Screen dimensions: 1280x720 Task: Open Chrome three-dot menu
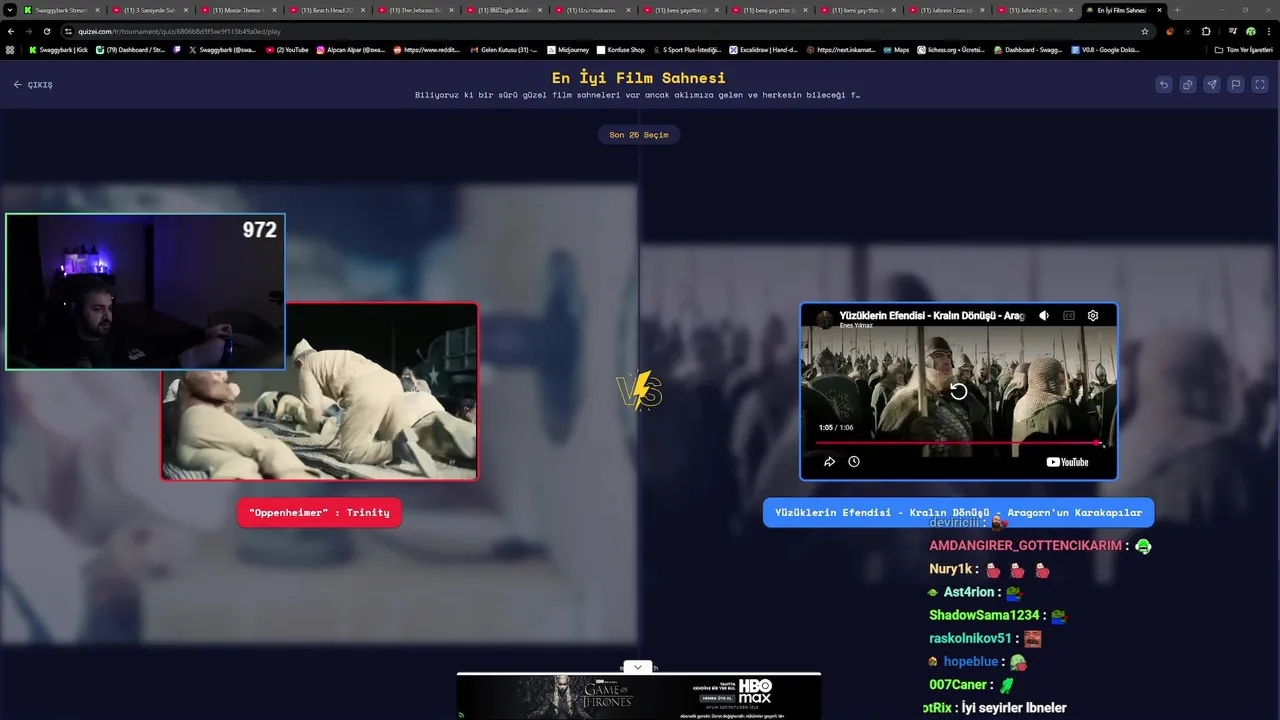point(1268,31)
